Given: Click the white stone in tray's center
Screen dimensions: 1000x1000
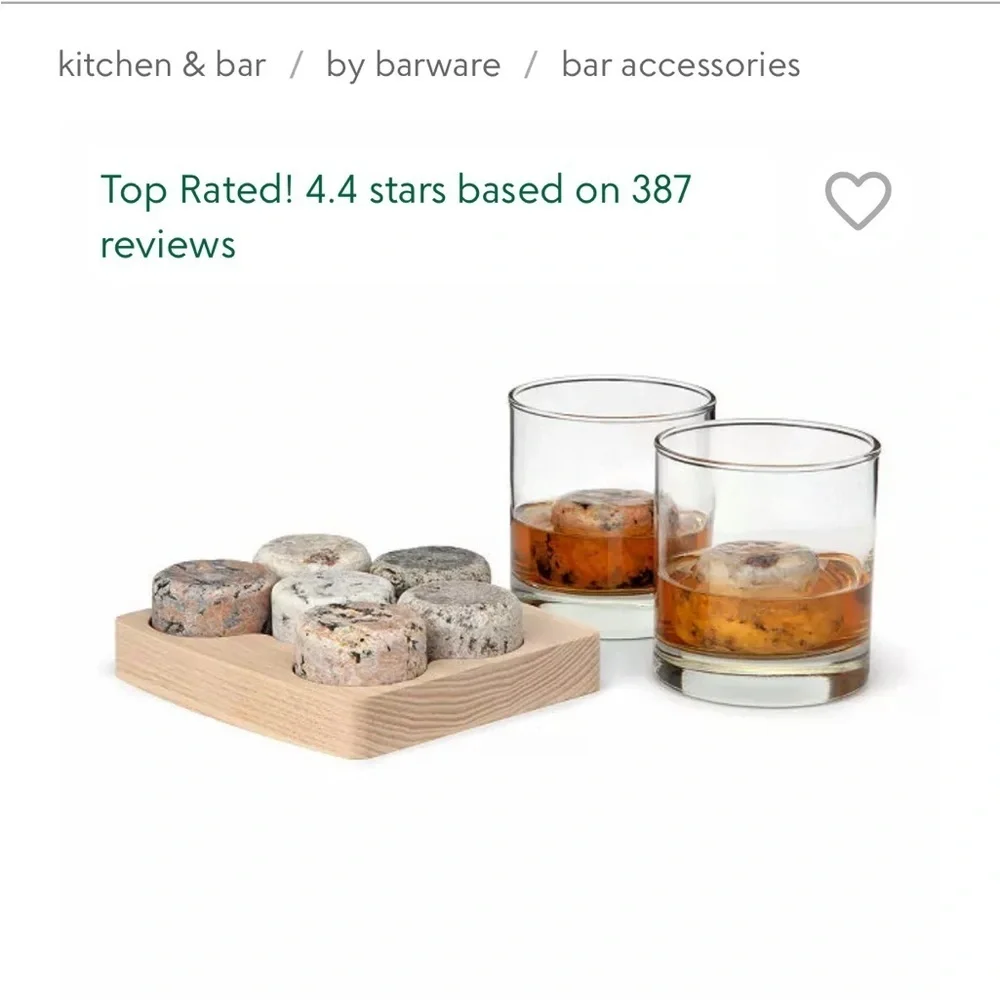Looking at the screenshot, I should pos(333,598).
